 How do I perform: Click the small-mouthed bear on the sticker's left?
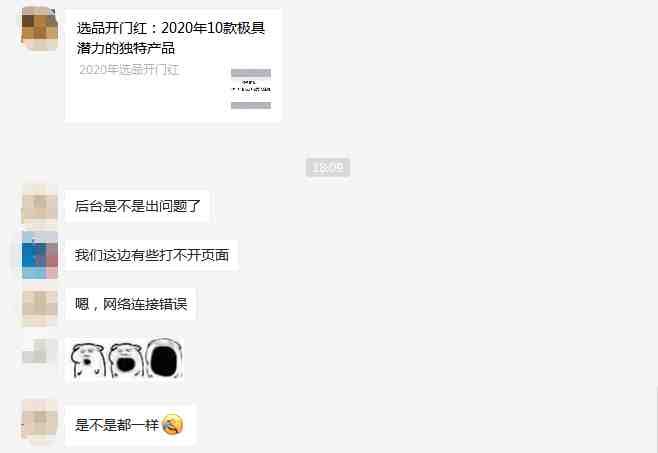tap(87, 360)
